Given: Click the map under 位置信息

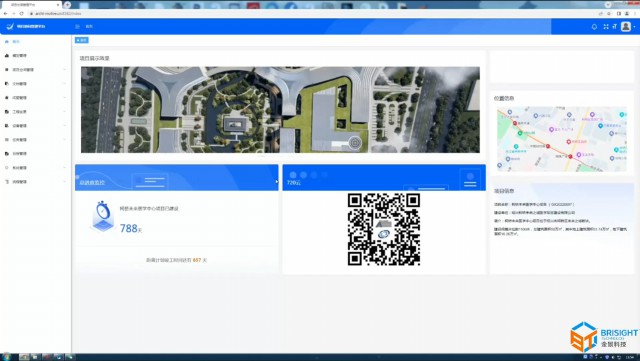Looking at the screenshot, I should pos(562,139).
